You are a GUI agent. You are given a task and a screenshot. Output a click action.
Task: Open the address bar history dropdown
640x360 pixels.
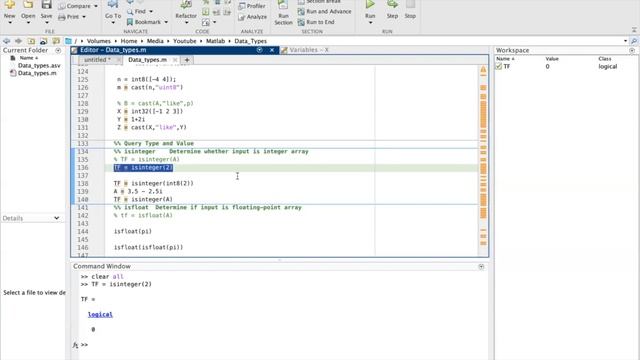625,41
